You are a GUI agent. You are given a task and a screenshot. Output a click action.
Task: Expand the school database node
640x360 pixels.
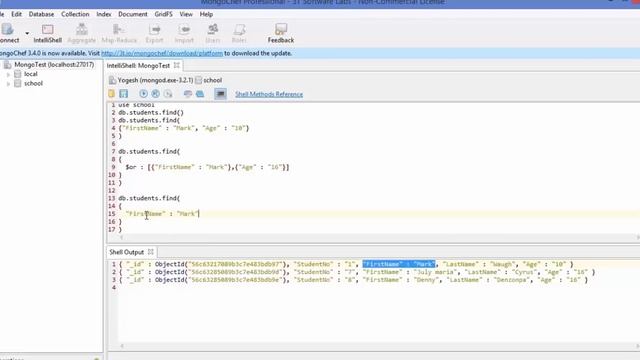point(8,84)
